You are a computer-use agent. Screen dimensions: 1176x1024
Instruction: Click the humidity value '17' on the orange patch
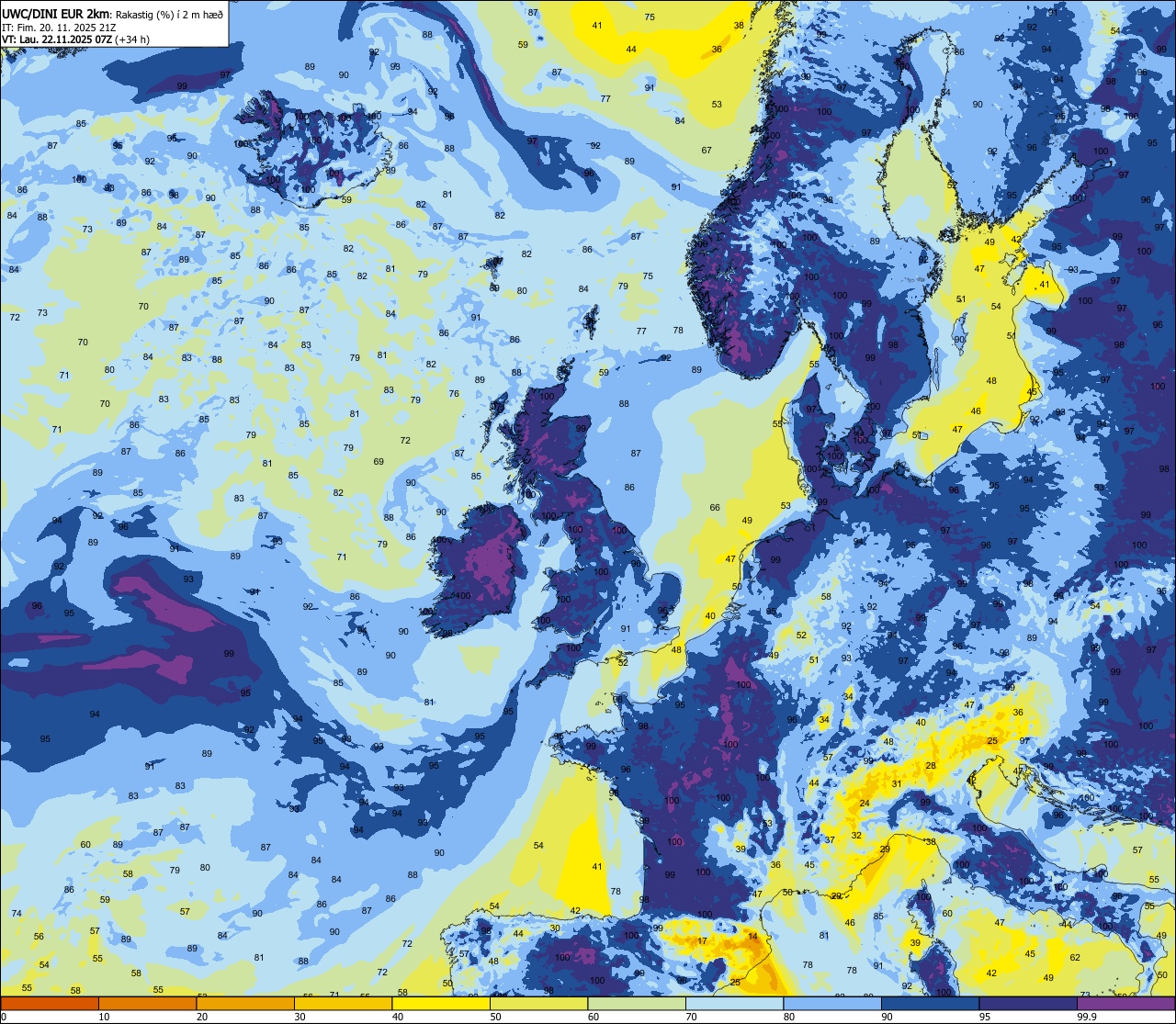[x=702, y=940]
